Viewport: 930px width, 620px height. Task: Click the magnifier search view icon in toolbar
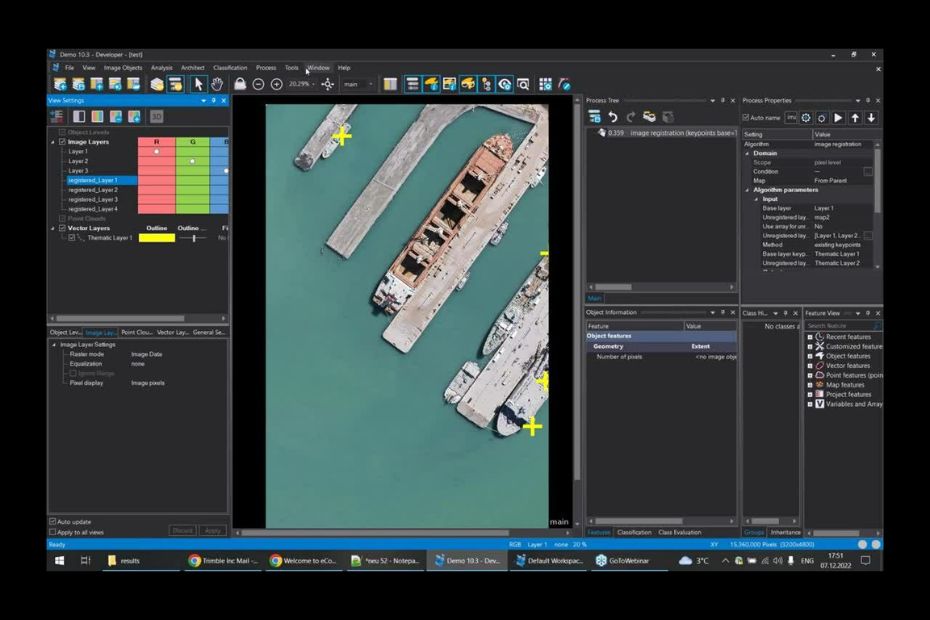tap(523, 84)
